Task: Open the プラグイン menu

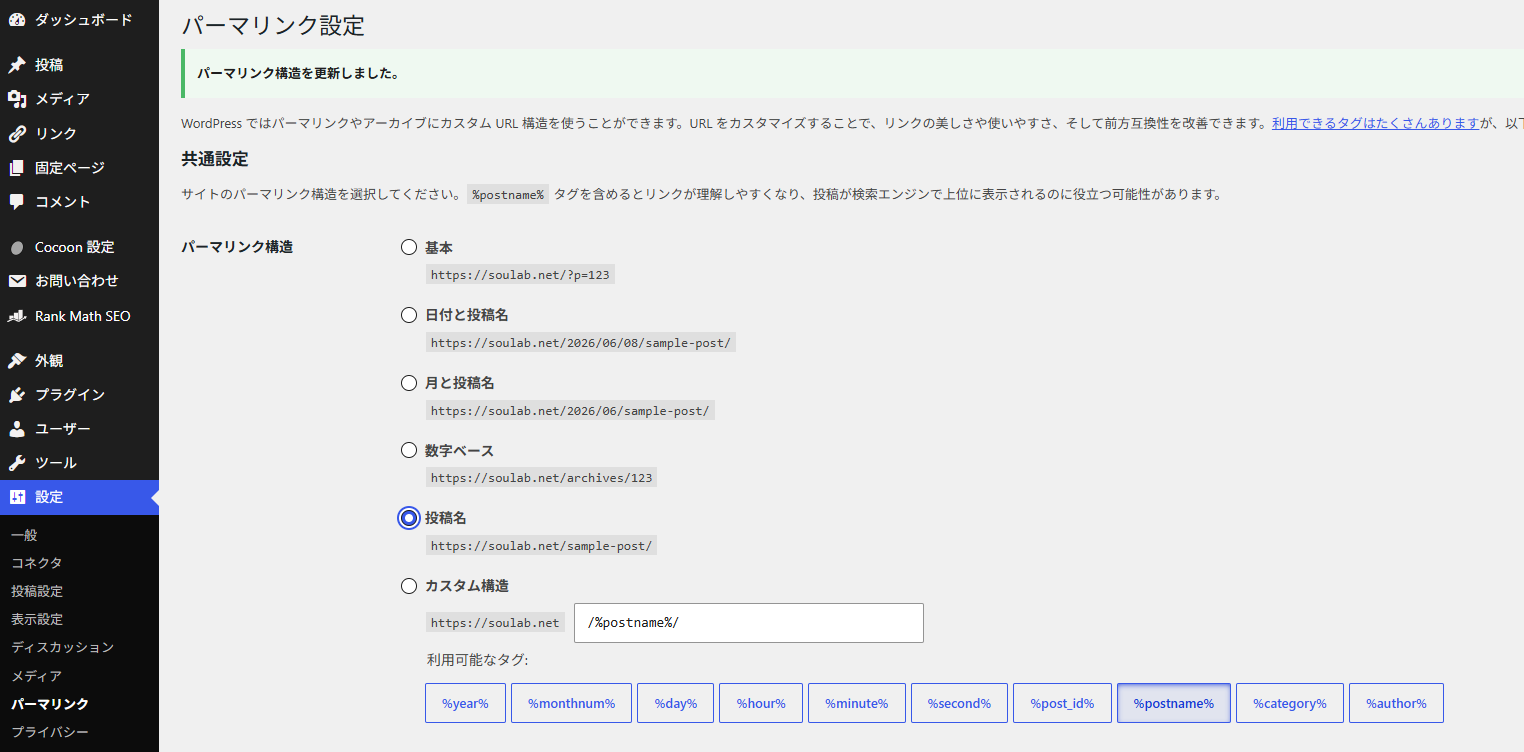Action: (79, 394)
